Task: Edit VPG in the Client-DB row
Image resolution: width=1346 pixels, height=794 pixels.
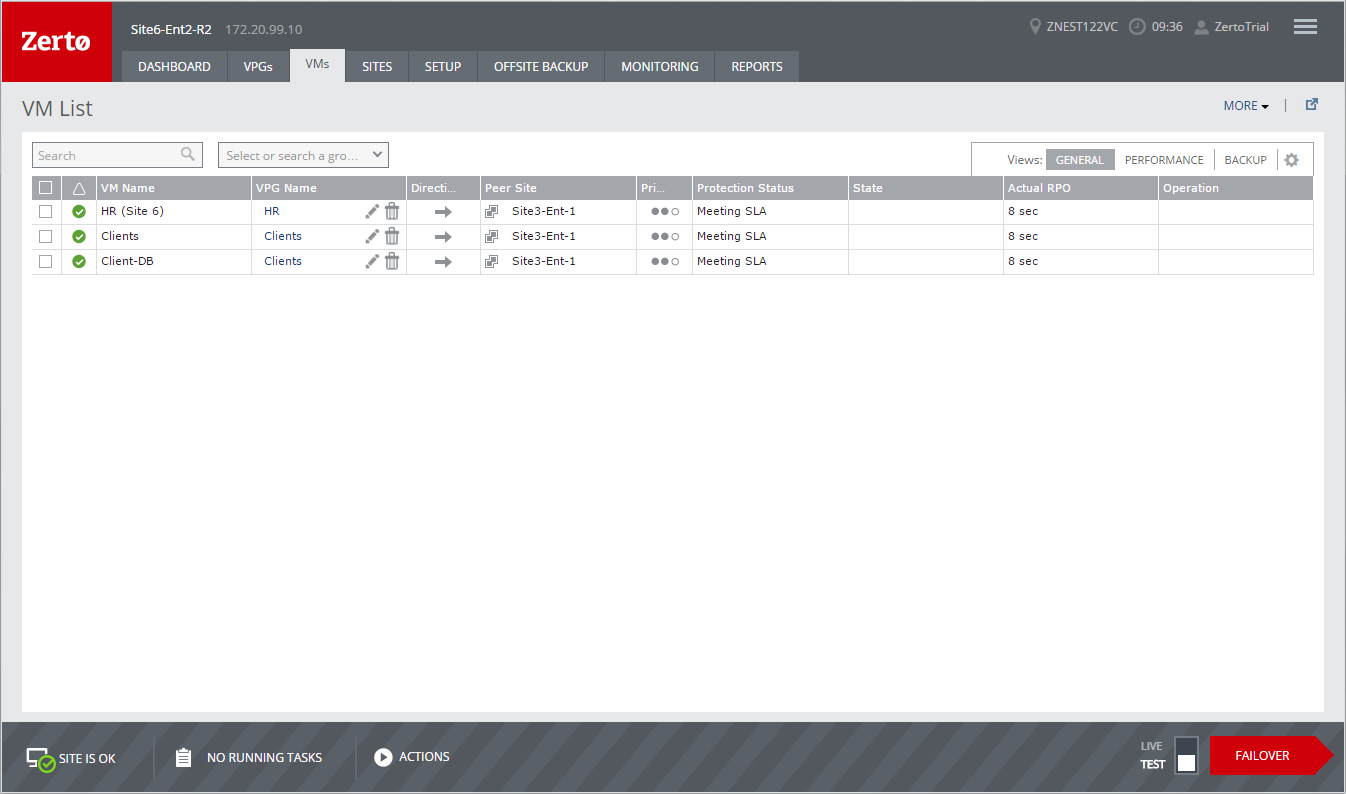Action: point(372,261)
